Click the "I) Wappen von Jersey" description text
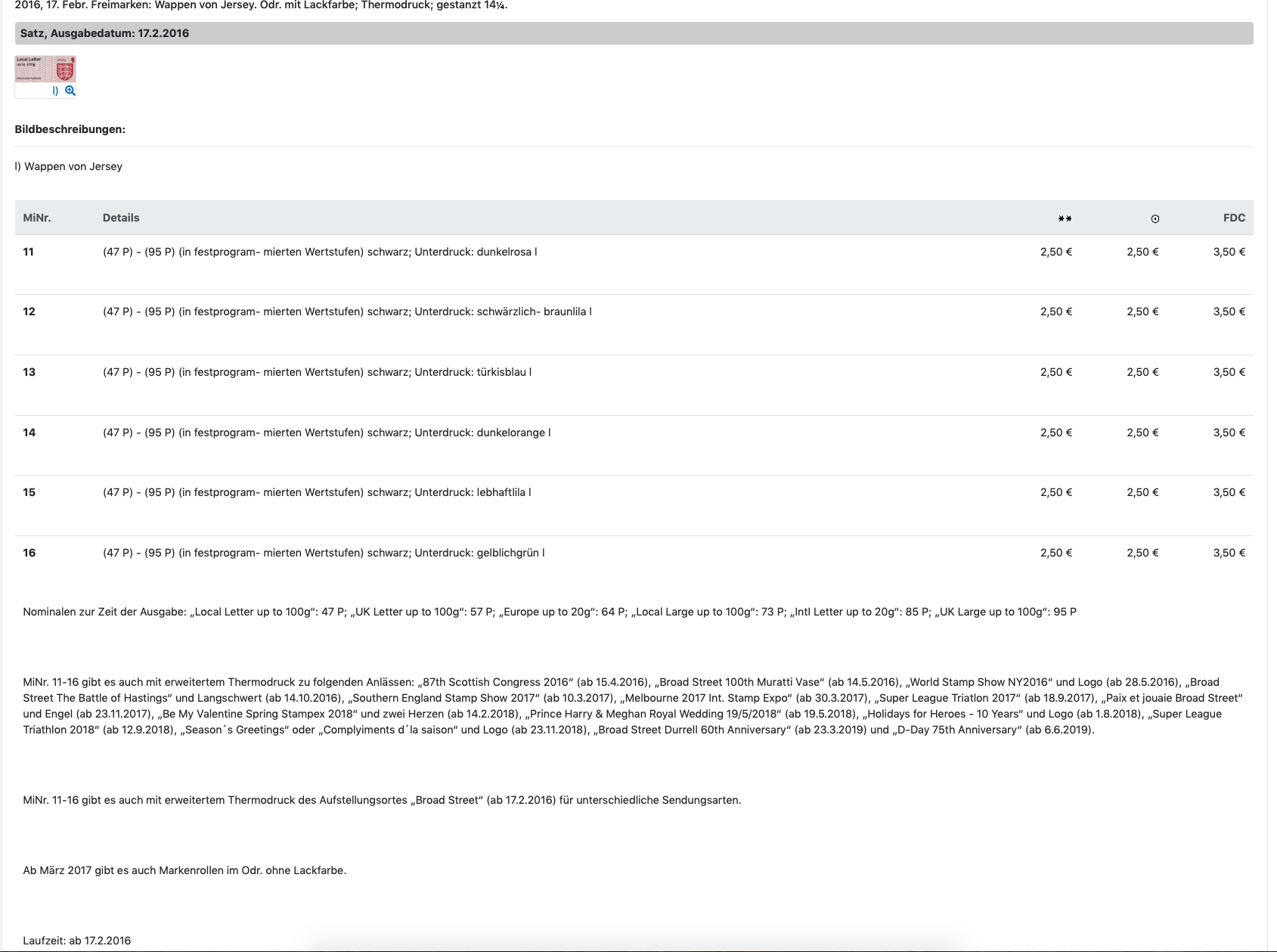 [69, 166]
